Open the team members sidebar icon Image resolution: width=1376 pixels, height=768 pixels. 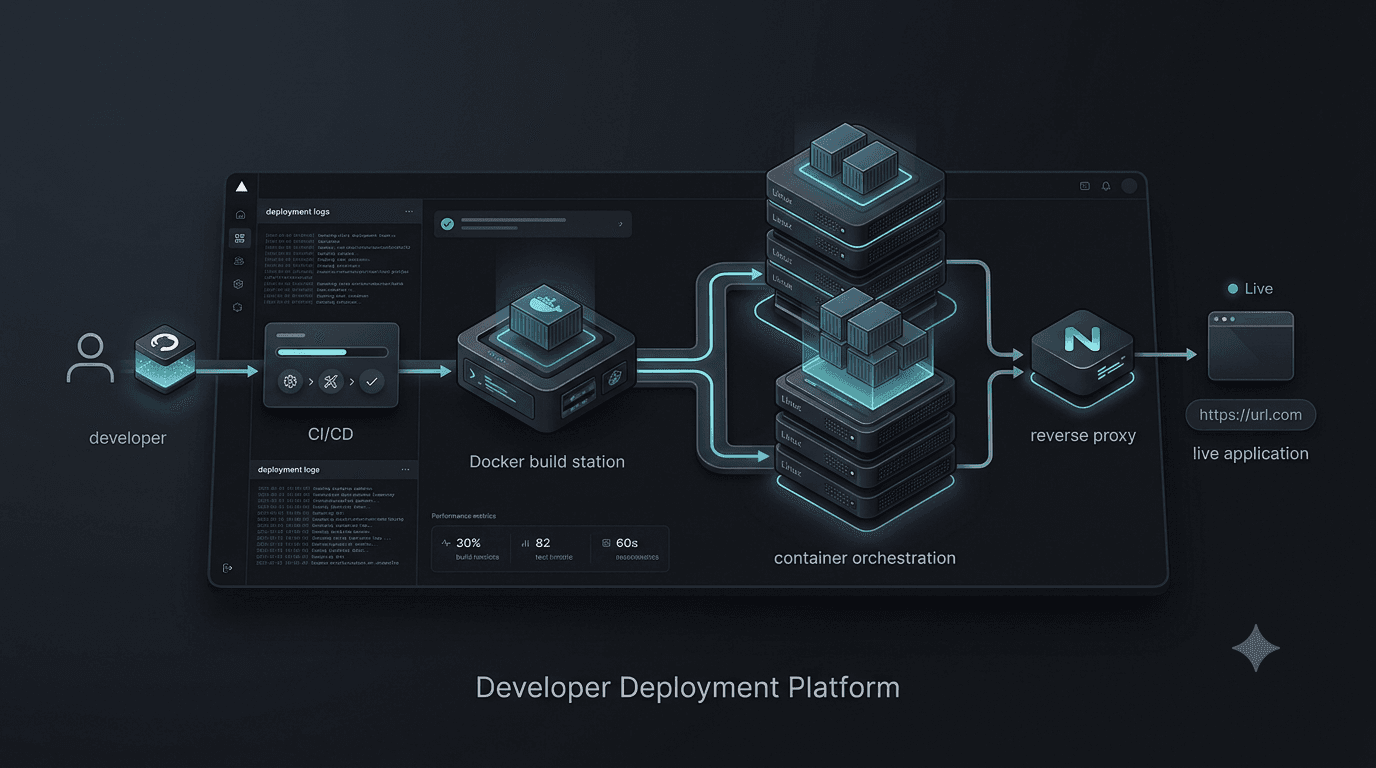click(239, 261)
